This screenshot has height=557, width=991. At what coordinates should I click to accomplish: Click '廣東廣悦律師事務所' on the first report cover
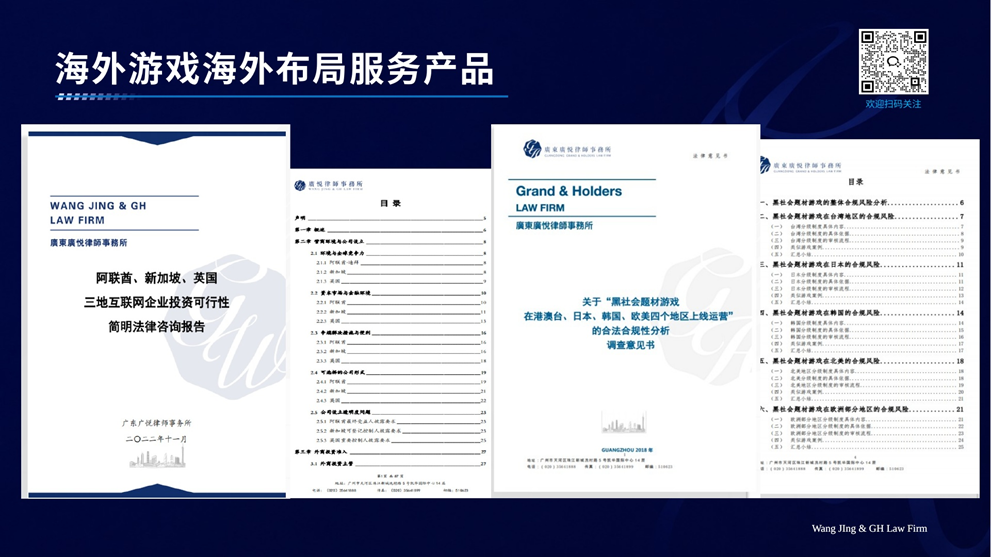88,243
